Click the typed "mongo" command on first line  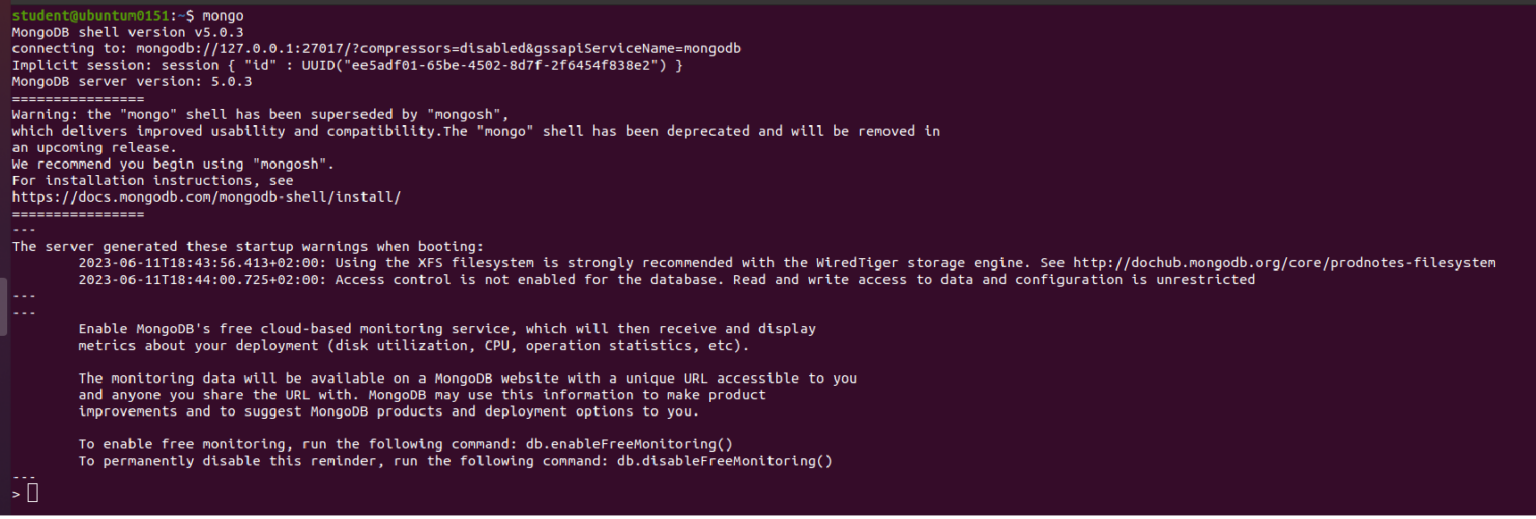tap(223, 16)
